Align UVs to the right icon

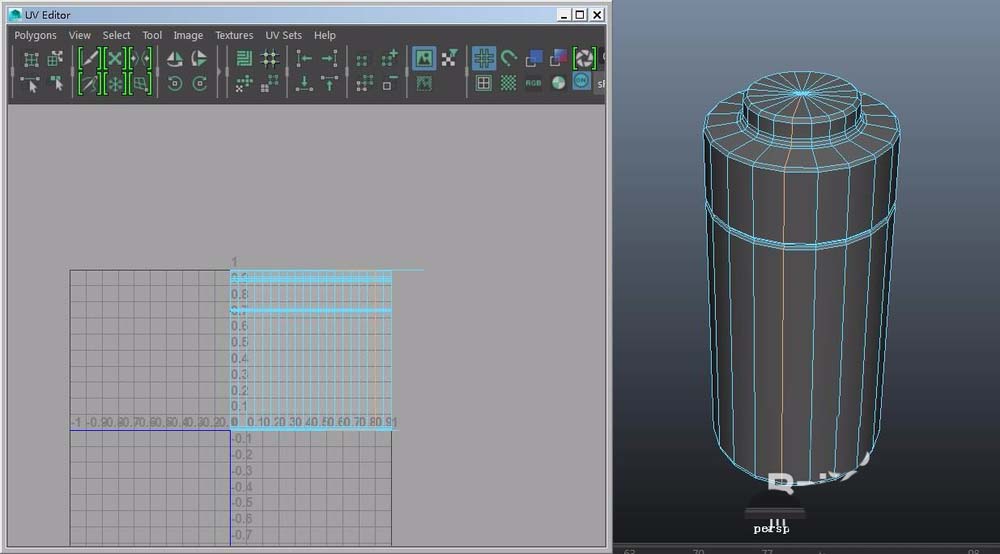pyautogui.click(x=329, y=60)
